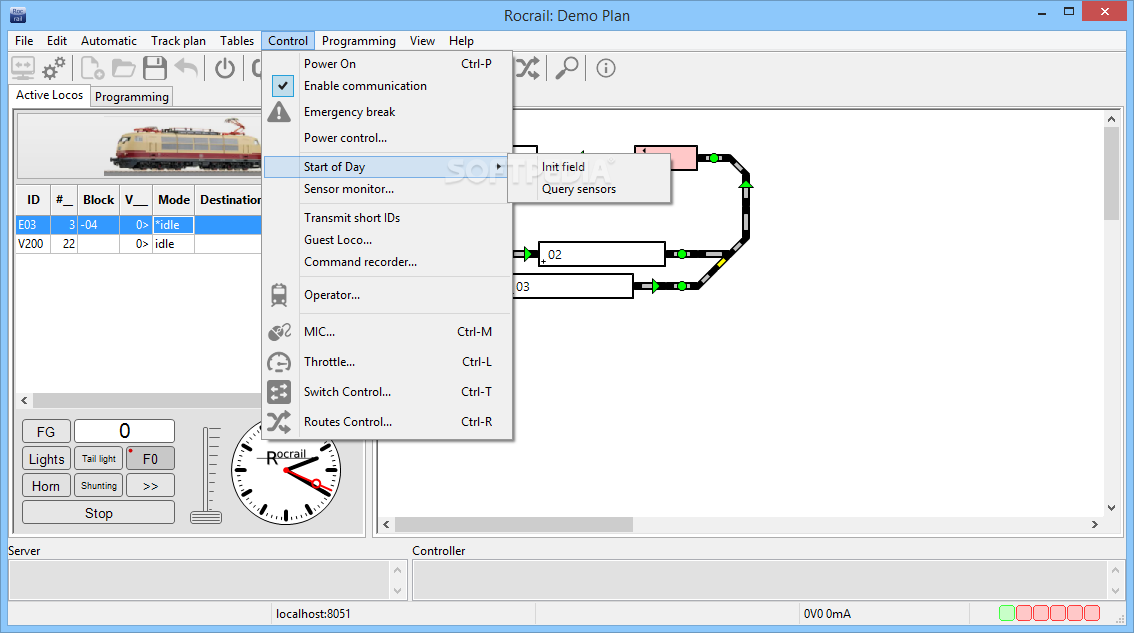
Task: Click the speed value field showing 0
Action: (124, 431)
